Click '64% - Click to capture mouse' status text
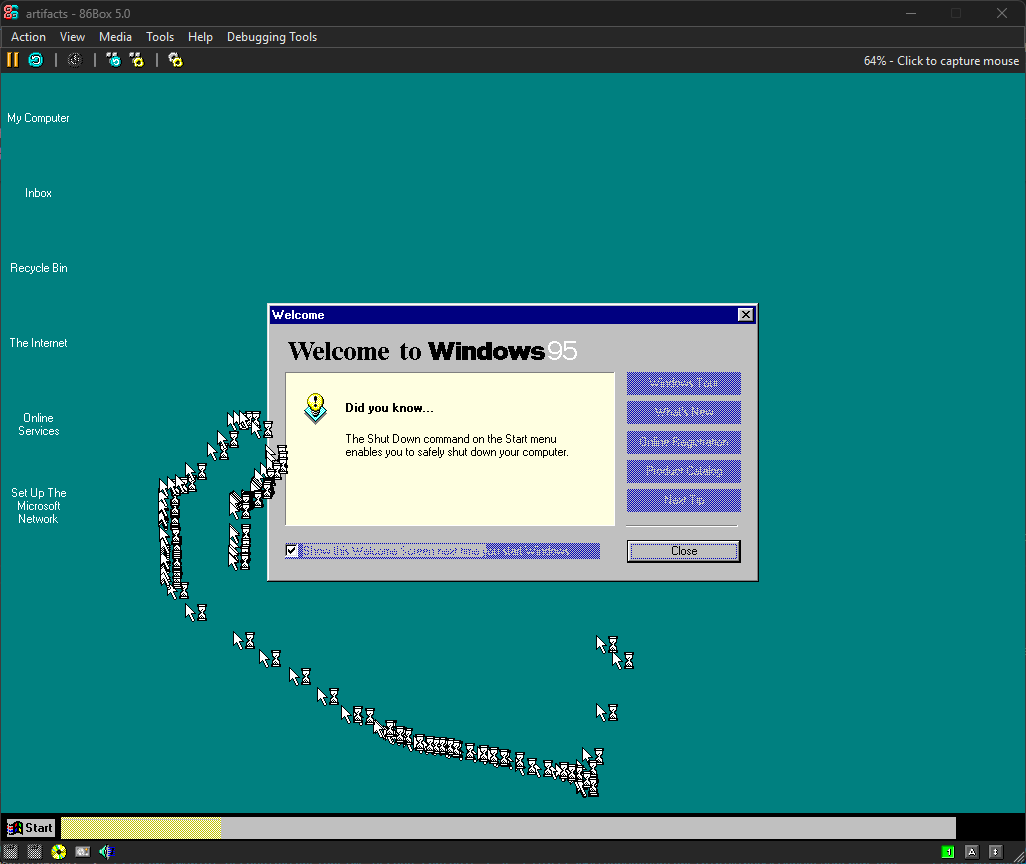Image resolution: width=1026 pixels, height=864 pixels. click(x=941, y=61)
